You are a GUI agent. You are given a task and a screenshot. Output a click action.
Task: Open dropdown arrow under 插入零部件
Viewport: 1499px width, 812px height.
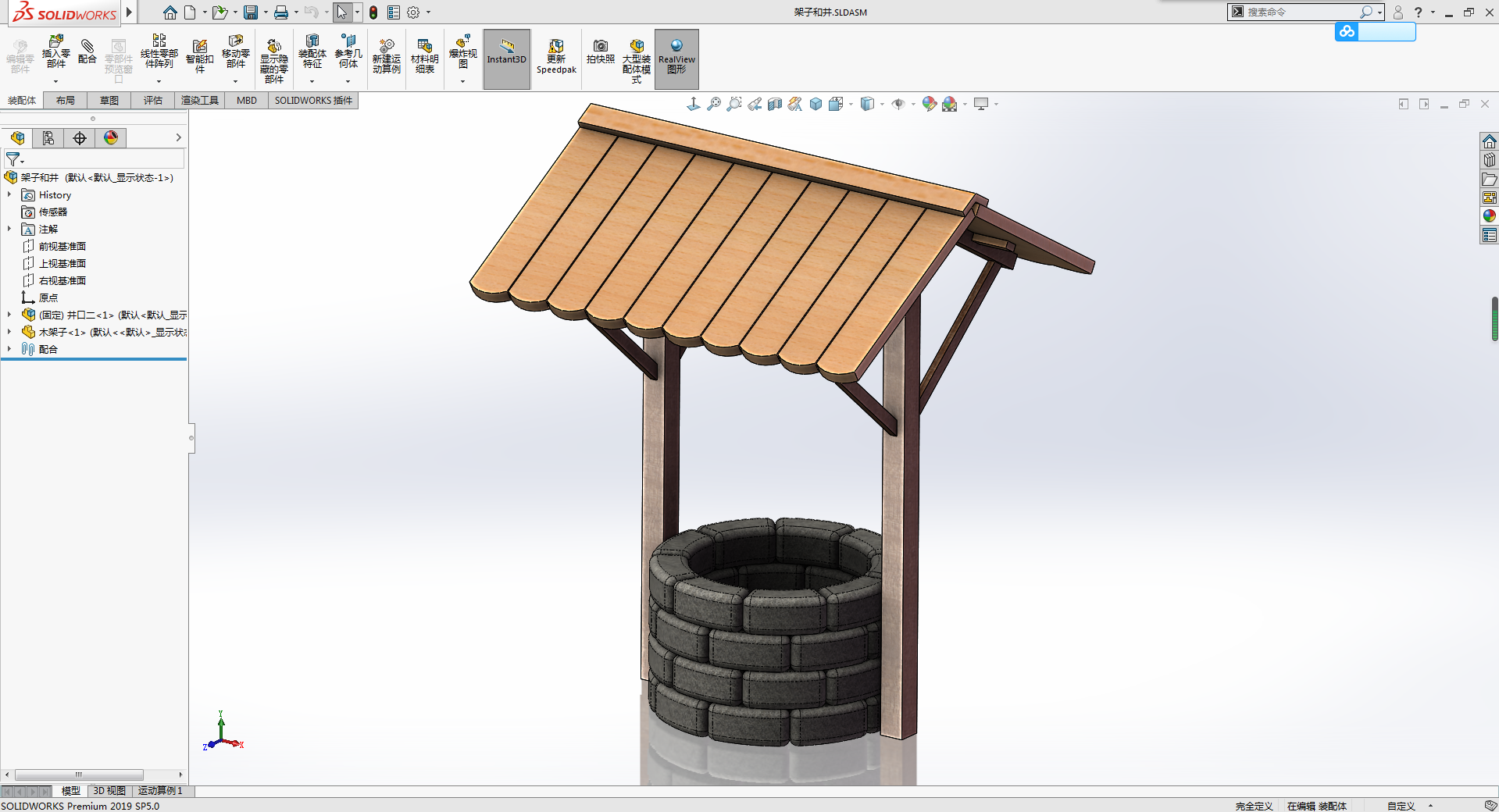pos(55,81)
